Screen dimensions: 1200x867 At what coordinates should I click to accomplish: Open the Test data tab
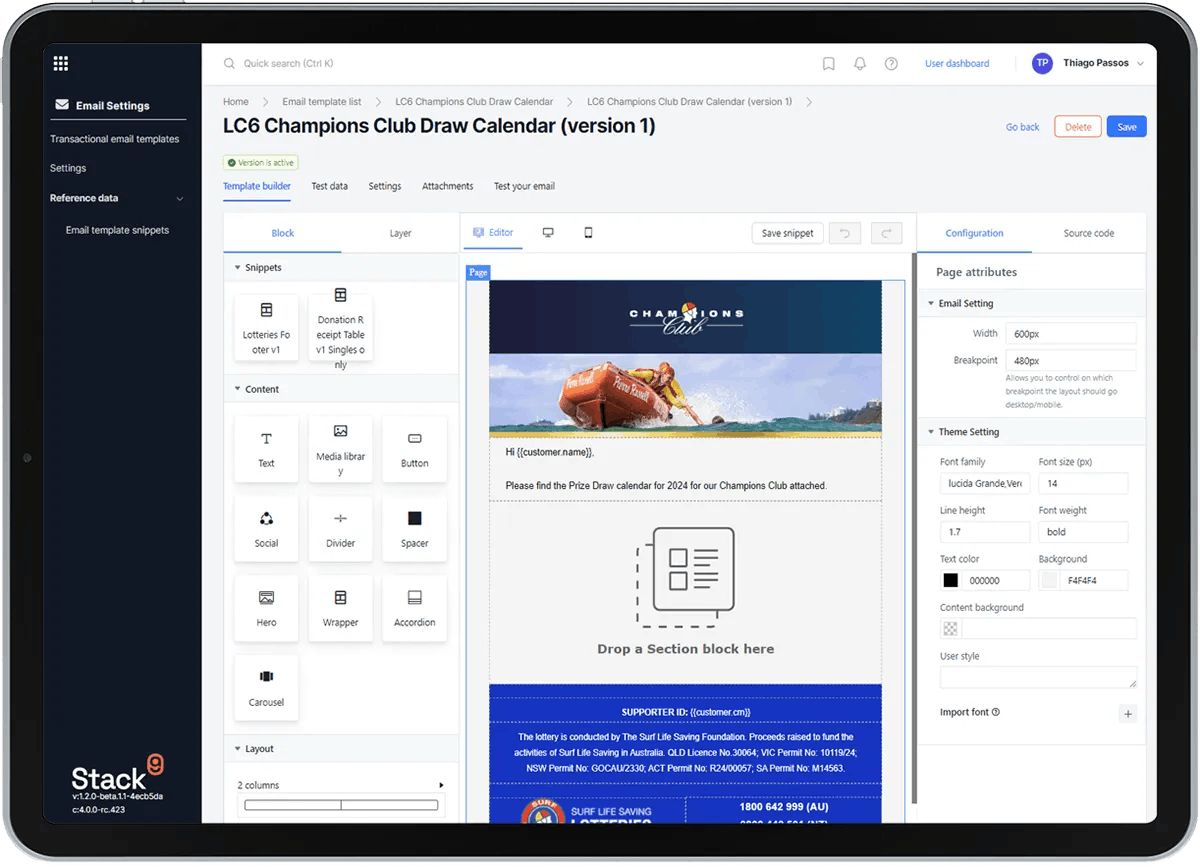[330, 186]
